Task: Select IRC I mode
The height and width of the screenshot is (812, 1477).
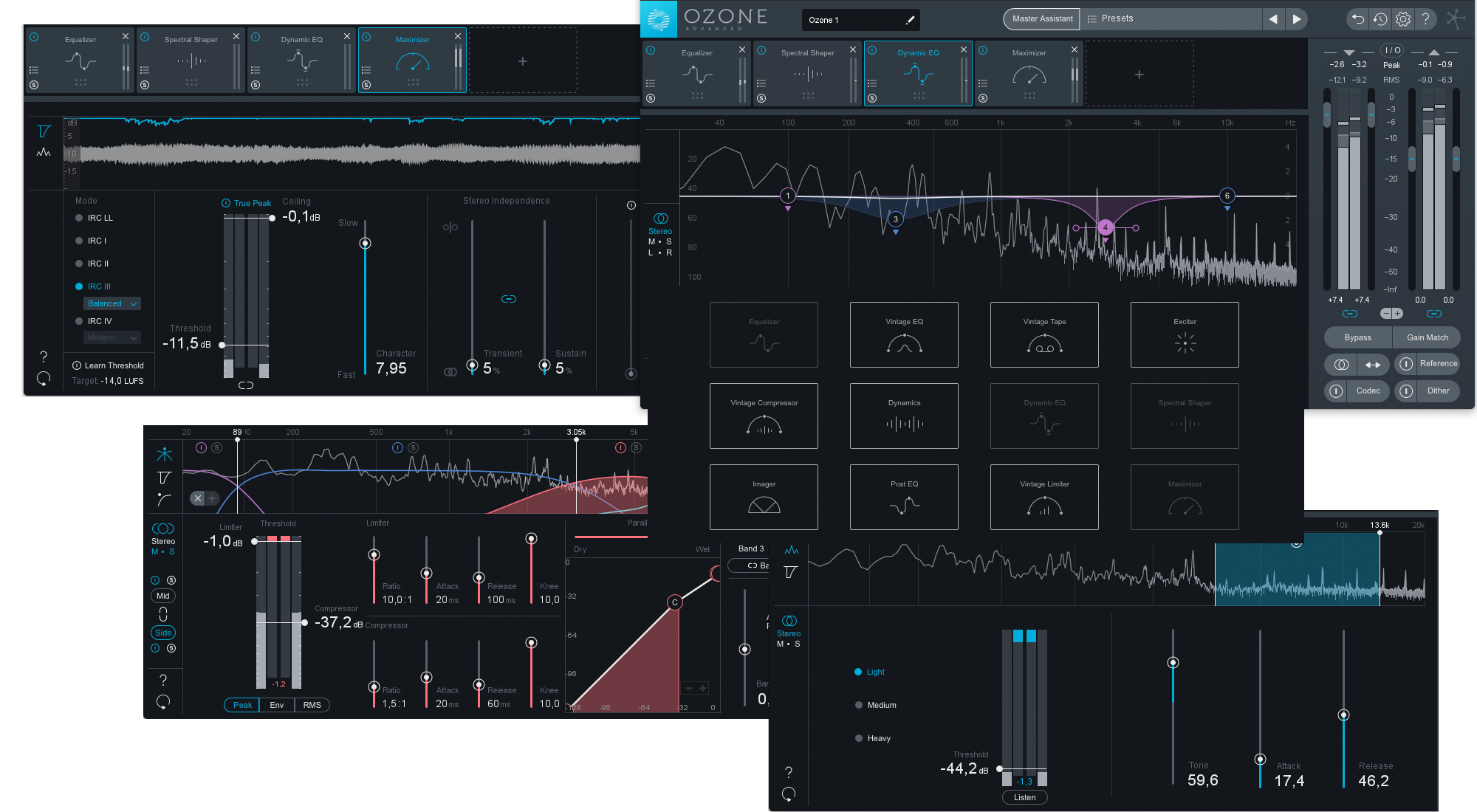Action: tap(92, 241)
